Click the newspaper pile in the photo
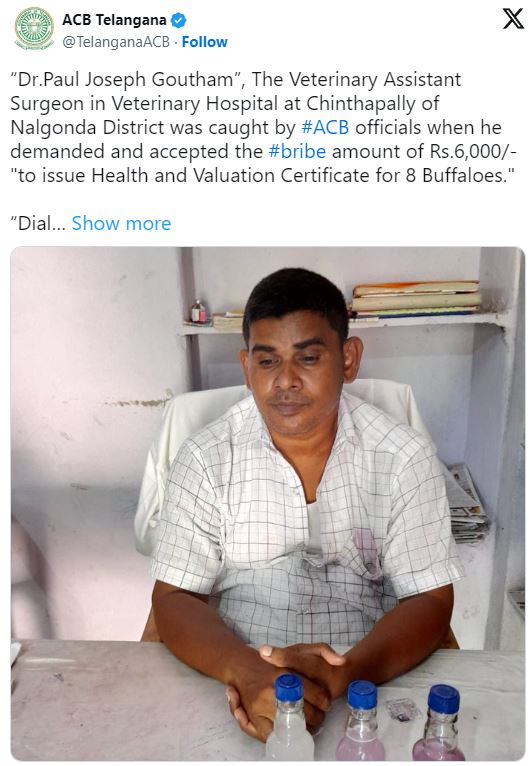The width and height of the screenshot is (531, 766). pos(468,505)
